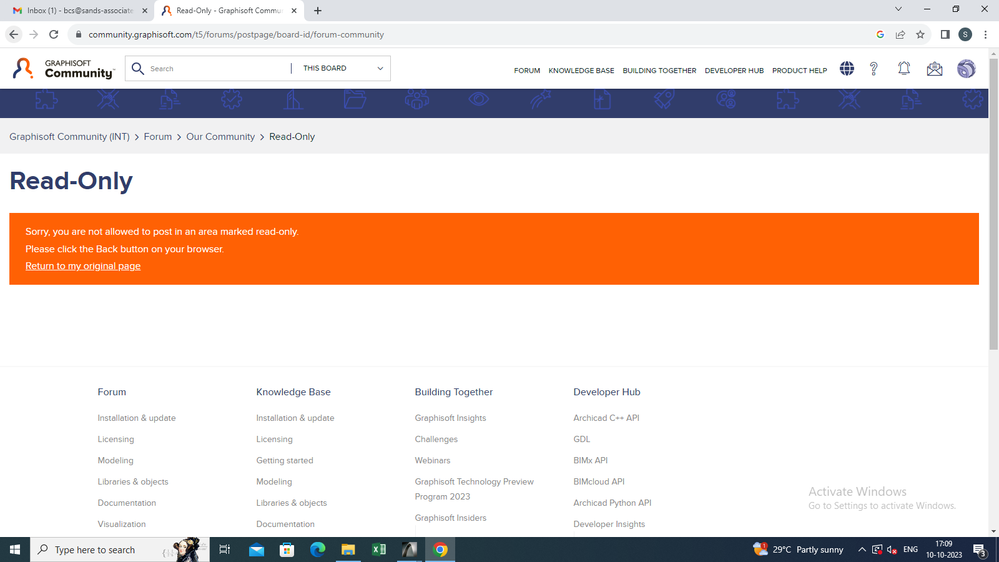Reload the page
The height and width of the screenshot is (562, 999).
coord(54,34)
